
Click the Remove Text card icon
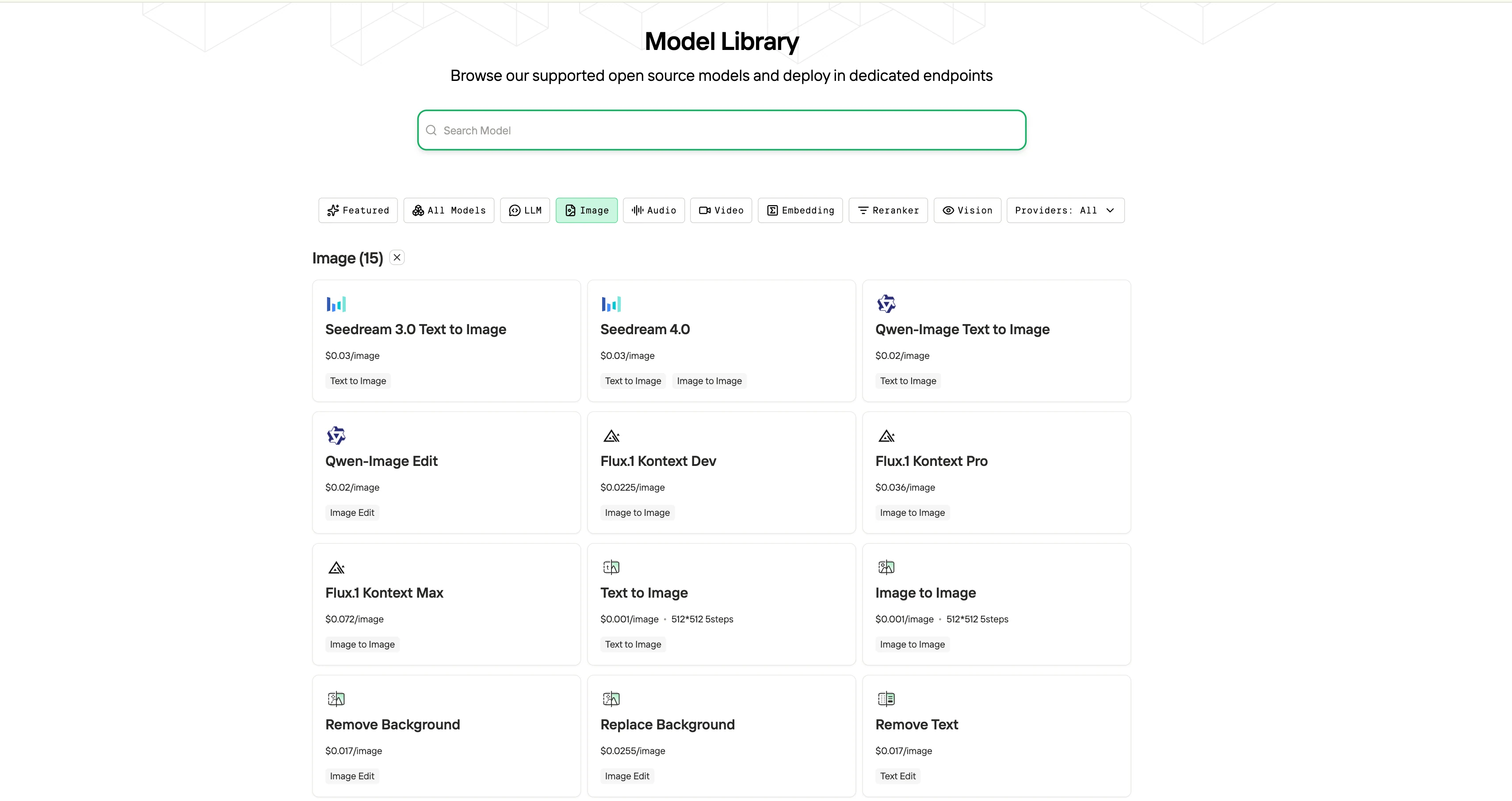click(x=886, y=699)
